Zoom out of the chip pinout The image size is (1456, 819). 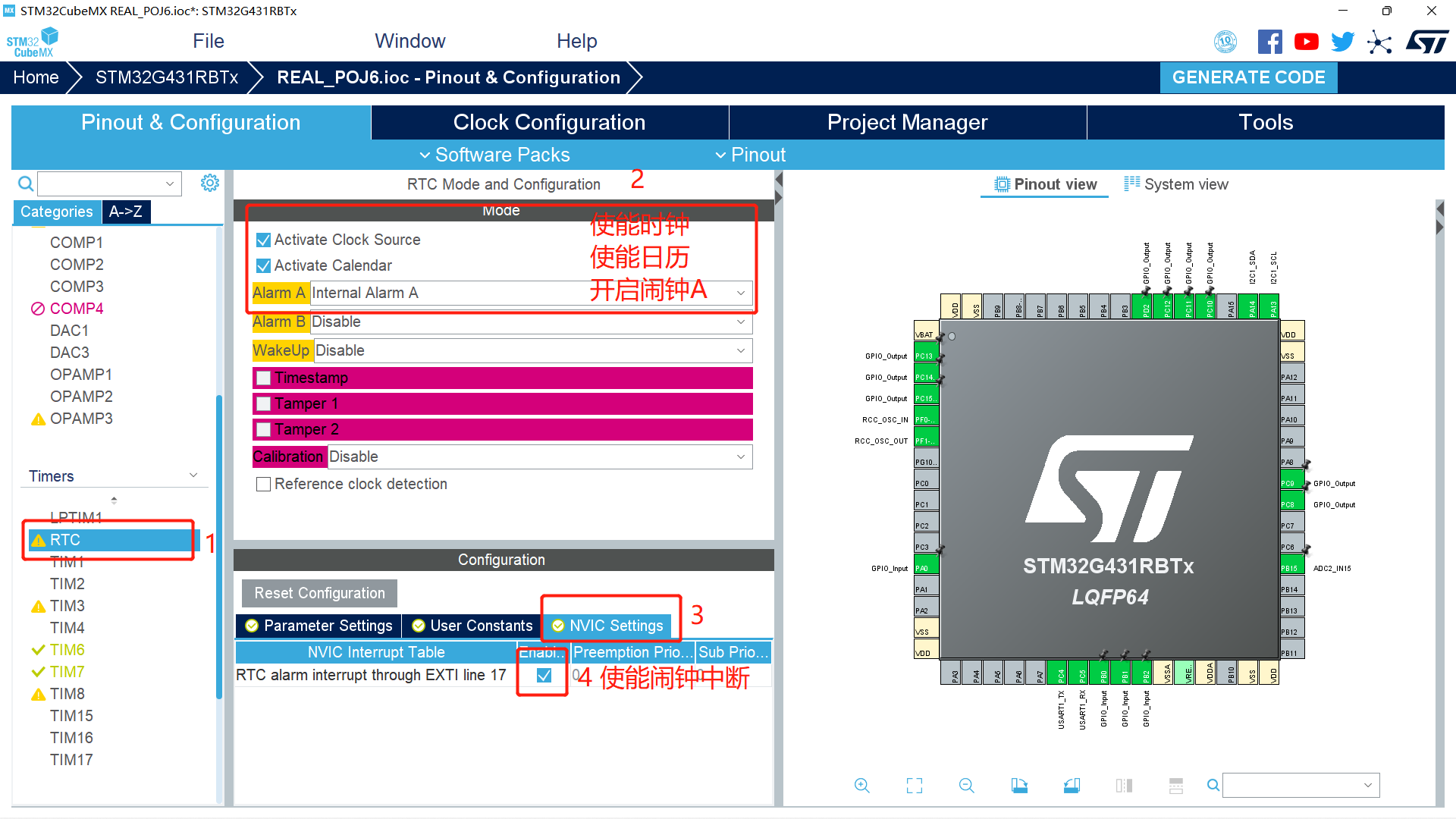point(966,786)
